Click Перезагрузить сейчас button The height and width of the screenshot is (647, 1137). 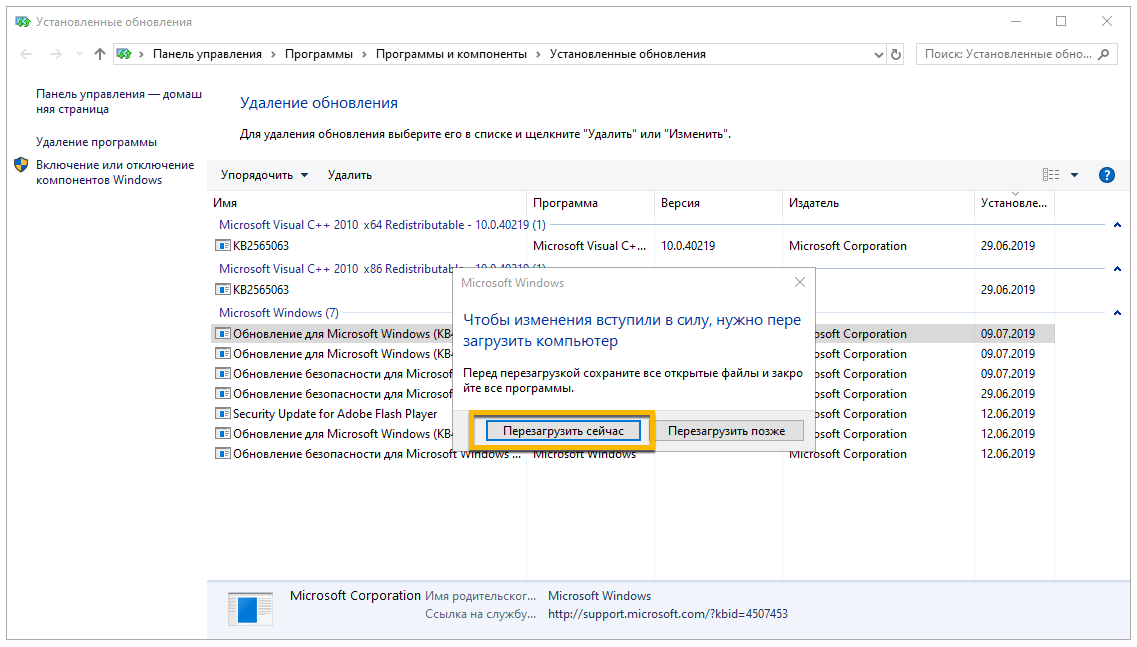click(x=563, y=431)
